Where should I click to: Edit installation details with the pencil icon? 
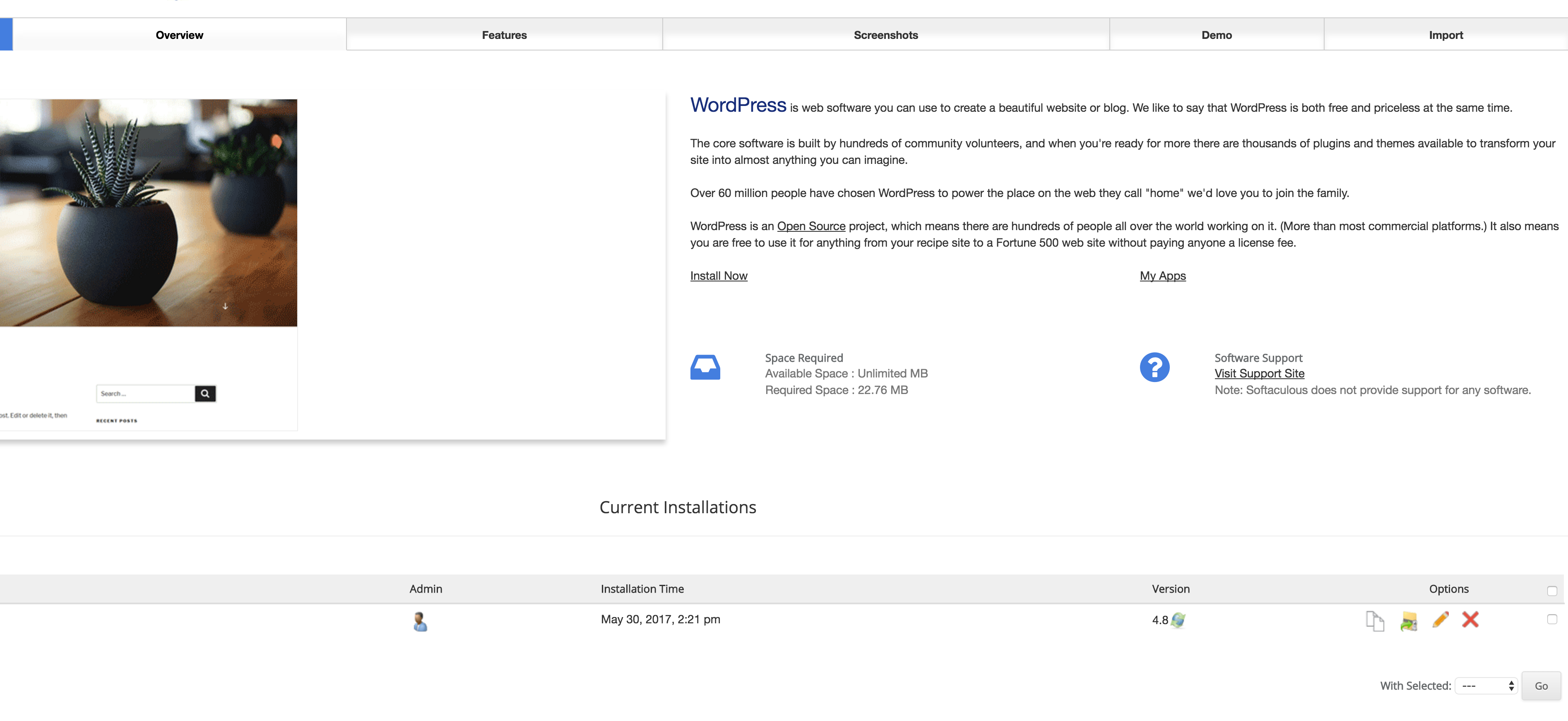click(1440, 620)
